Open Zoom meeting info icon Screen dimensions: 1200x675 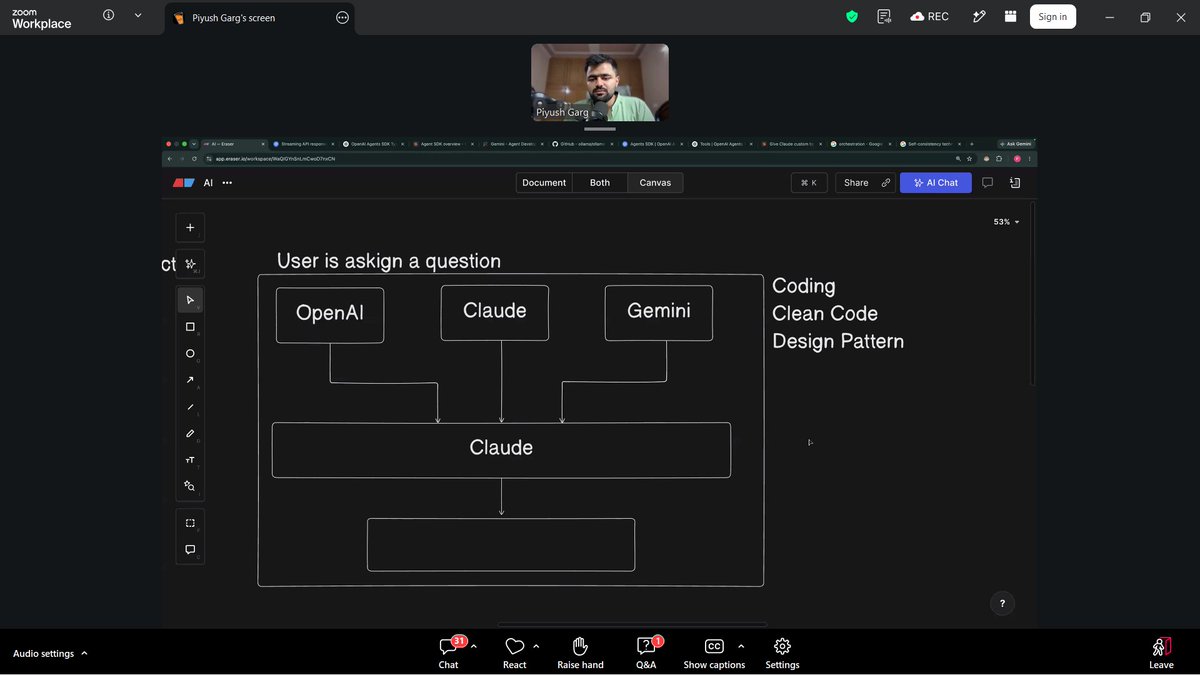[x=108, y=15]
